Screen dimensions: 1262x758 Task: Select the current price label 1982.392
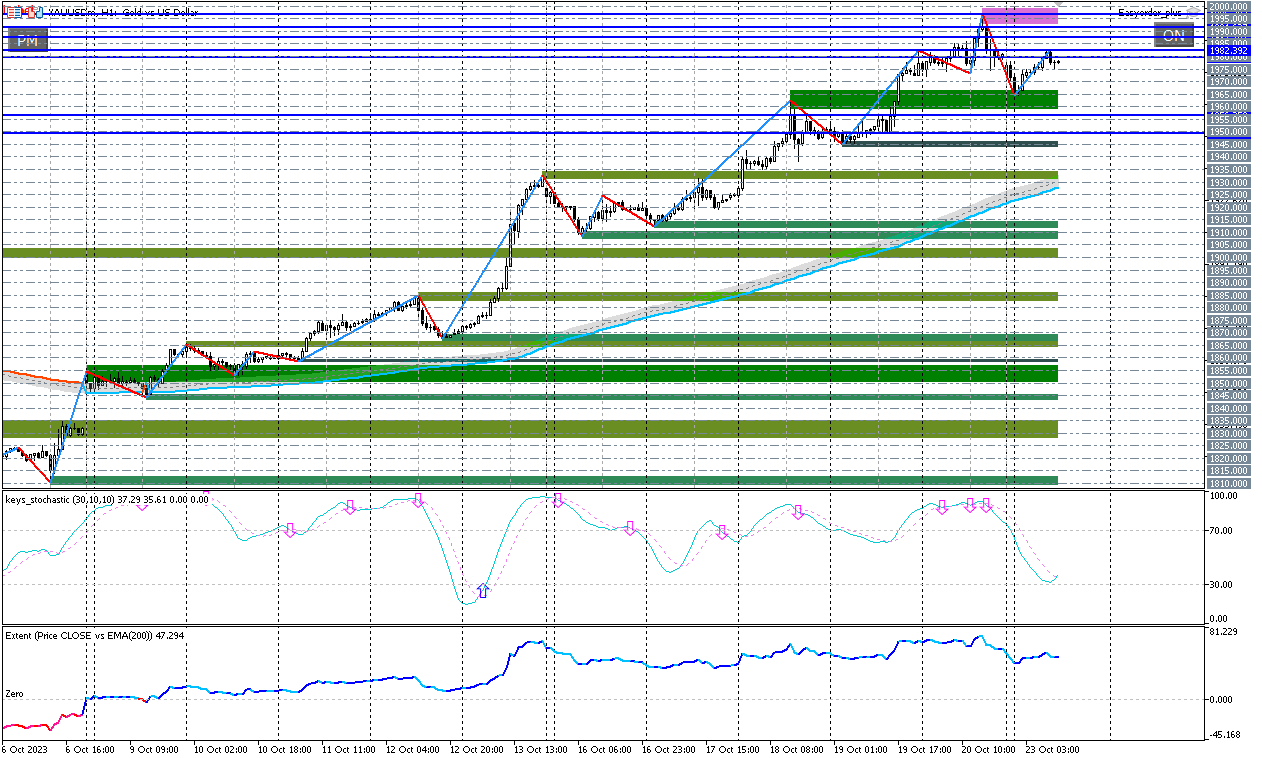[1228, 50]
